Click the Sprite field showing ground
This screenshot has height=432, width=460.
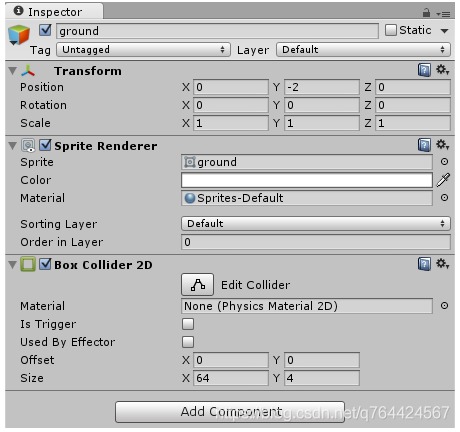coord(307,162)
